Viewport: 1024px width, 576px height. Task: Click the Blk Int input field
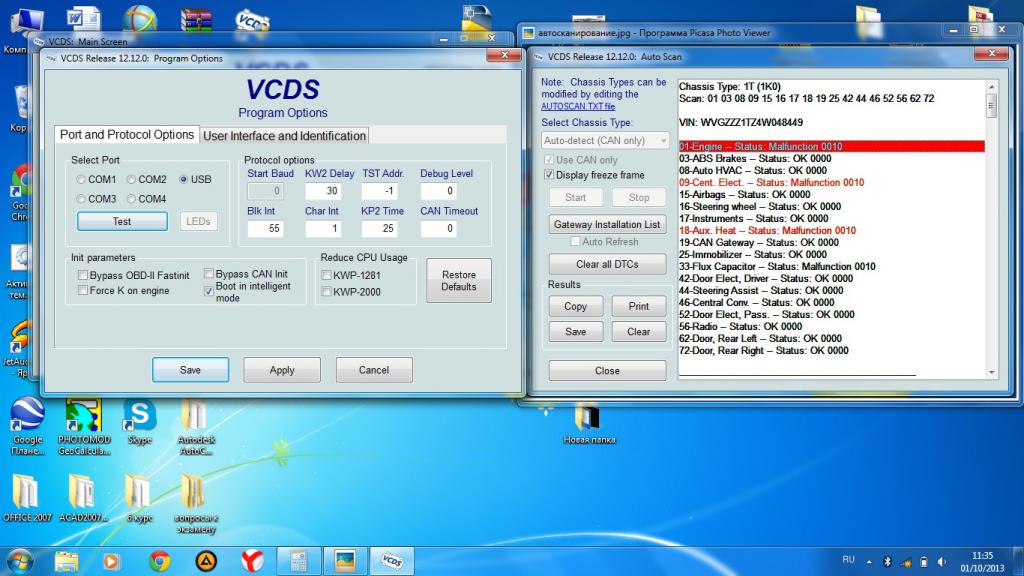[265, 229]
